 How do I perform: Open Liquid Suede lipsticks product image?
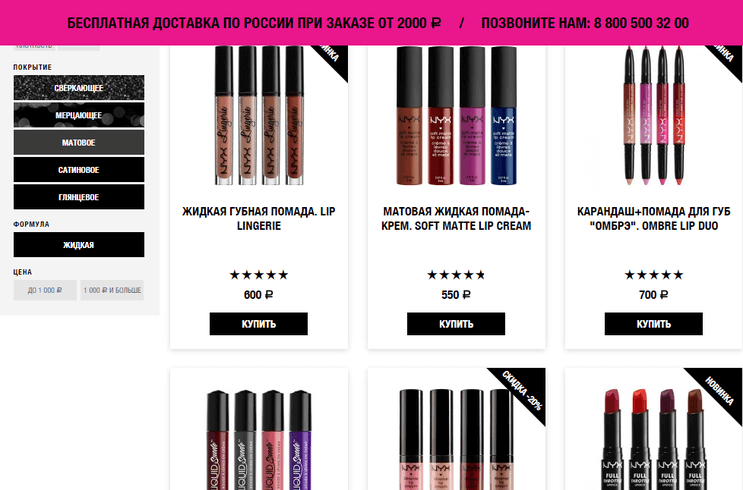click(x=259, y=439)
